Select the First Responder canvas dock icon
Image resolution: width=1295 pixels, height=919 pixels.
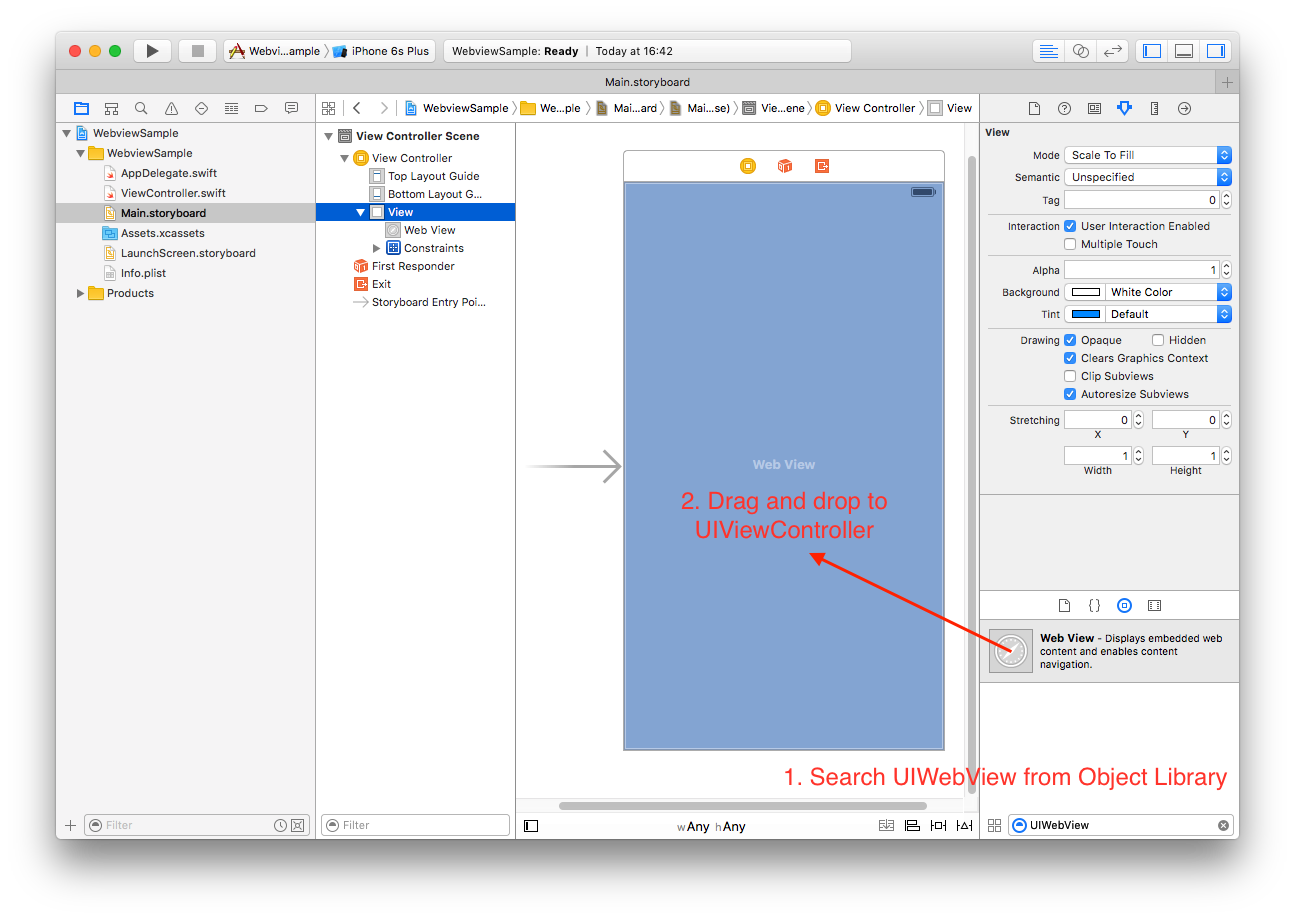coord(785,166)
